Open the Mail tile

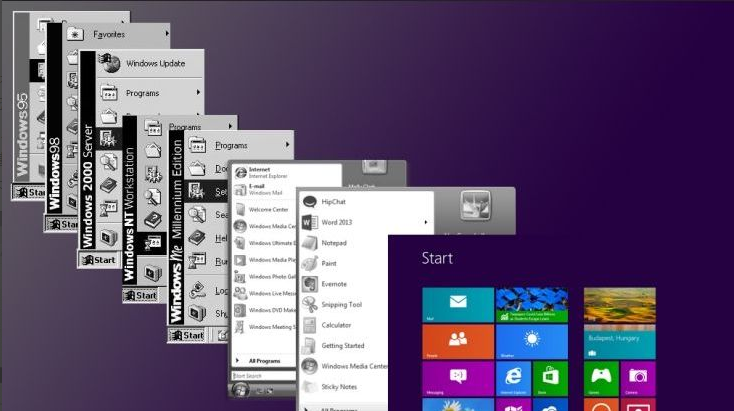[458, 304]
